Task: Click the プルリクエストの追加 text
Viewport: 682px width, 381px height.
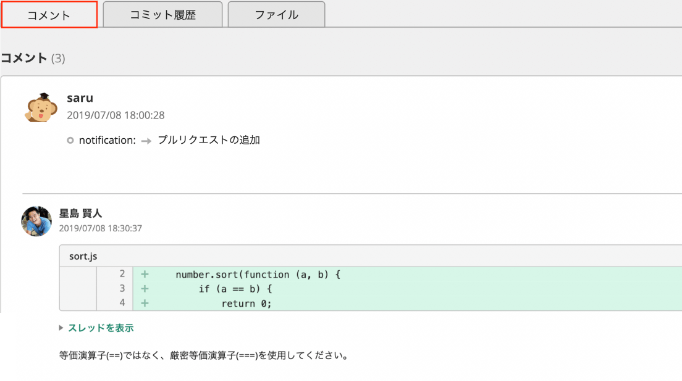Action: pos(209,140)
